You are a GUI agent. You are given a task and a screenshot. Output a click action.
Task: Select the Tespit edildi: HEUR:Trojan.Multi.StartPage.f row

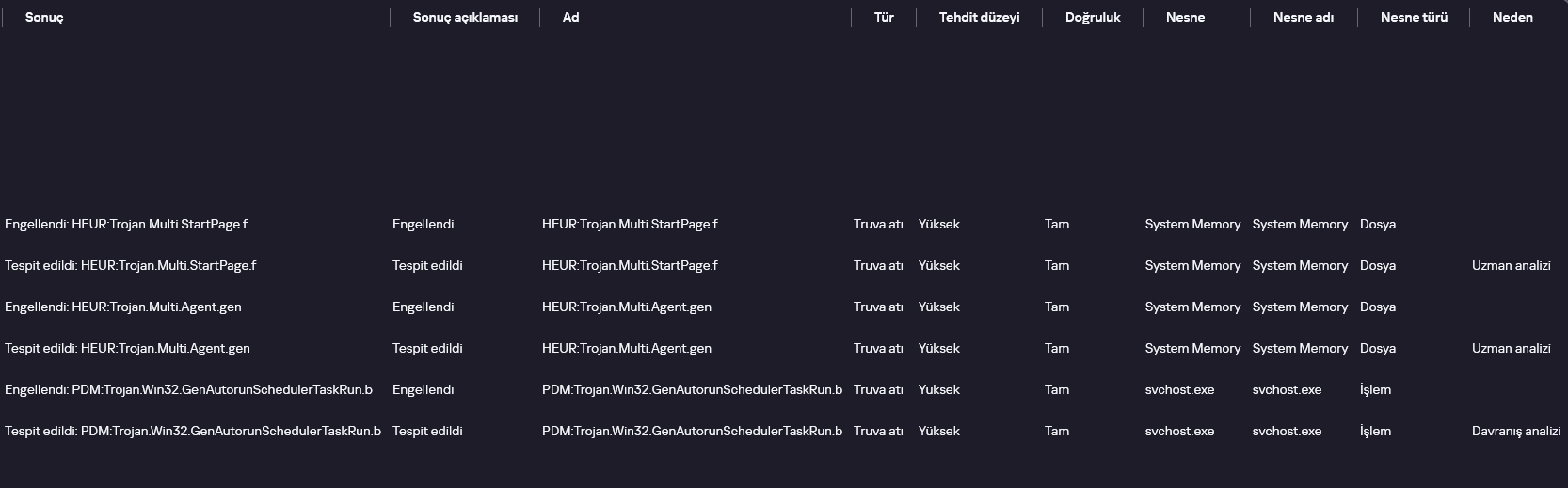tap(784, 265)
